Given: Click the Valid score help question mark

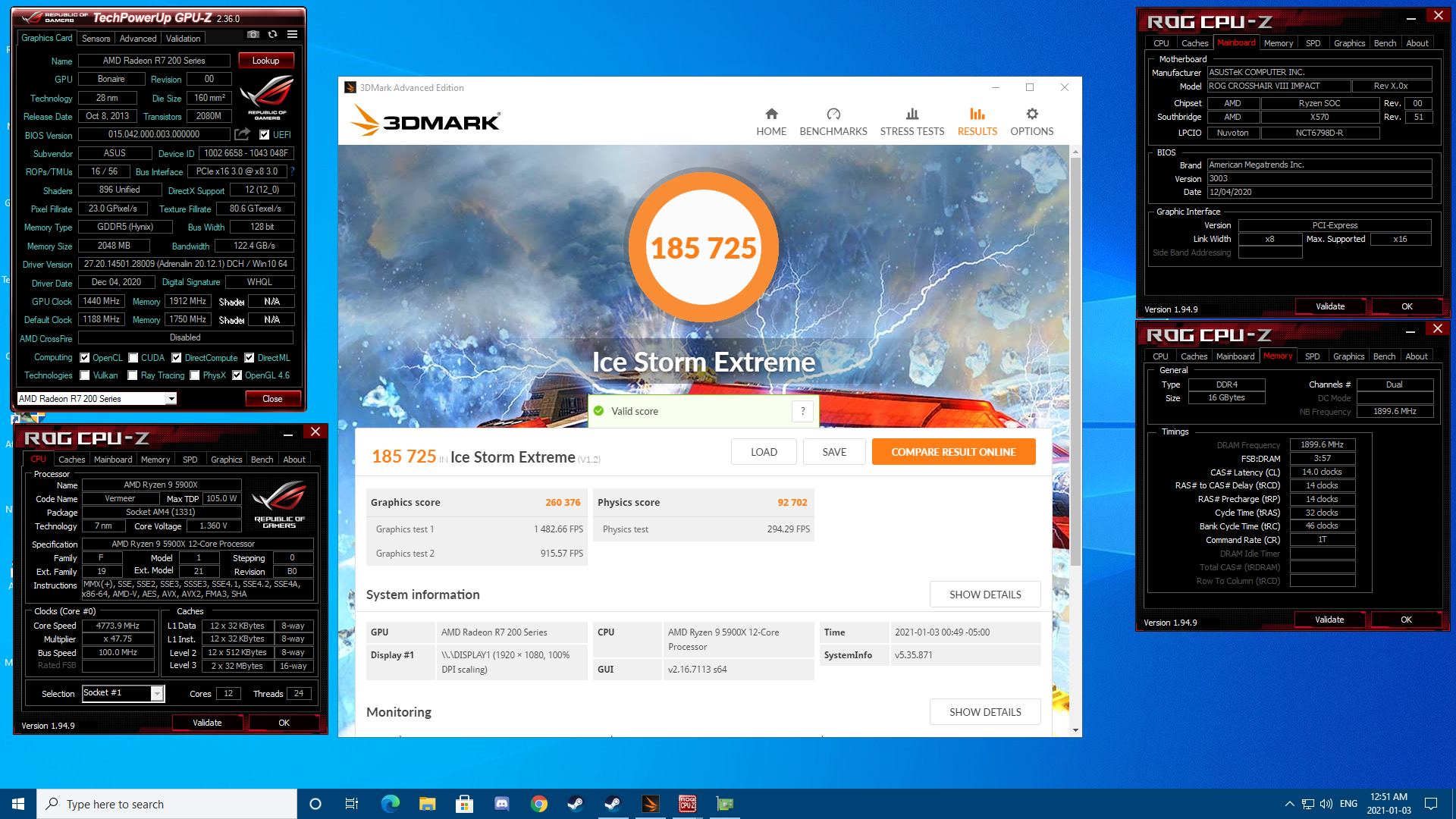Looking at the screenshot, I should point(803,411).
